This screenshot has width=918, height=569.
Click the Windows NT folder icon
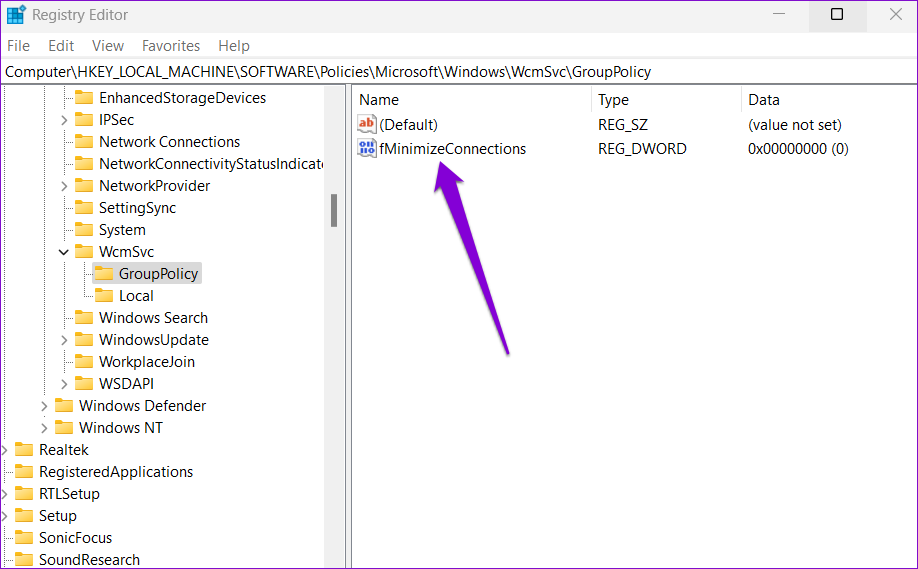tap(64, 427)
